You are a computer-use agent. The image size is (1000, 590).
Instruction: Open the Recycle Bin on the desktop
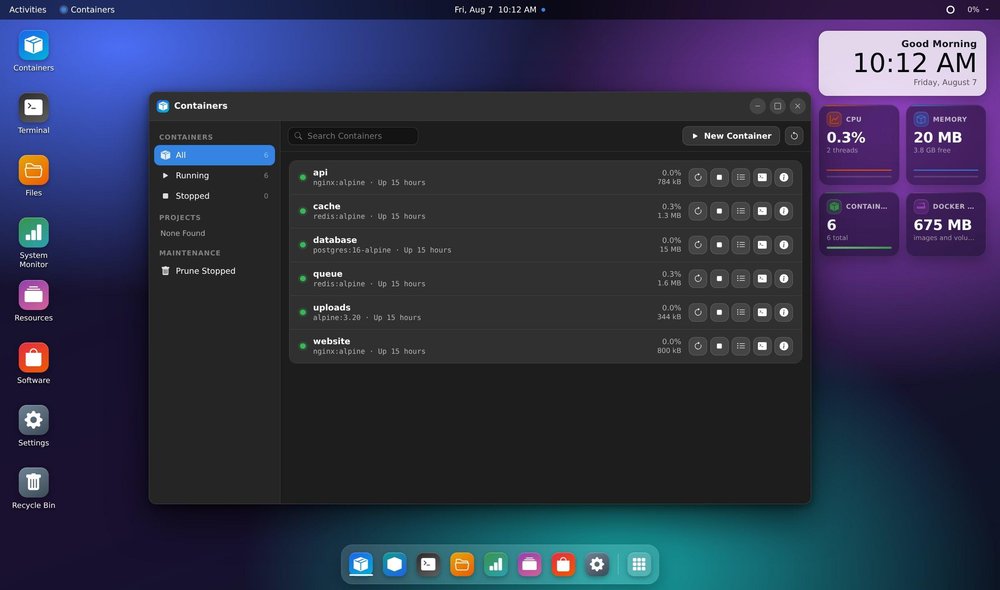33,489
